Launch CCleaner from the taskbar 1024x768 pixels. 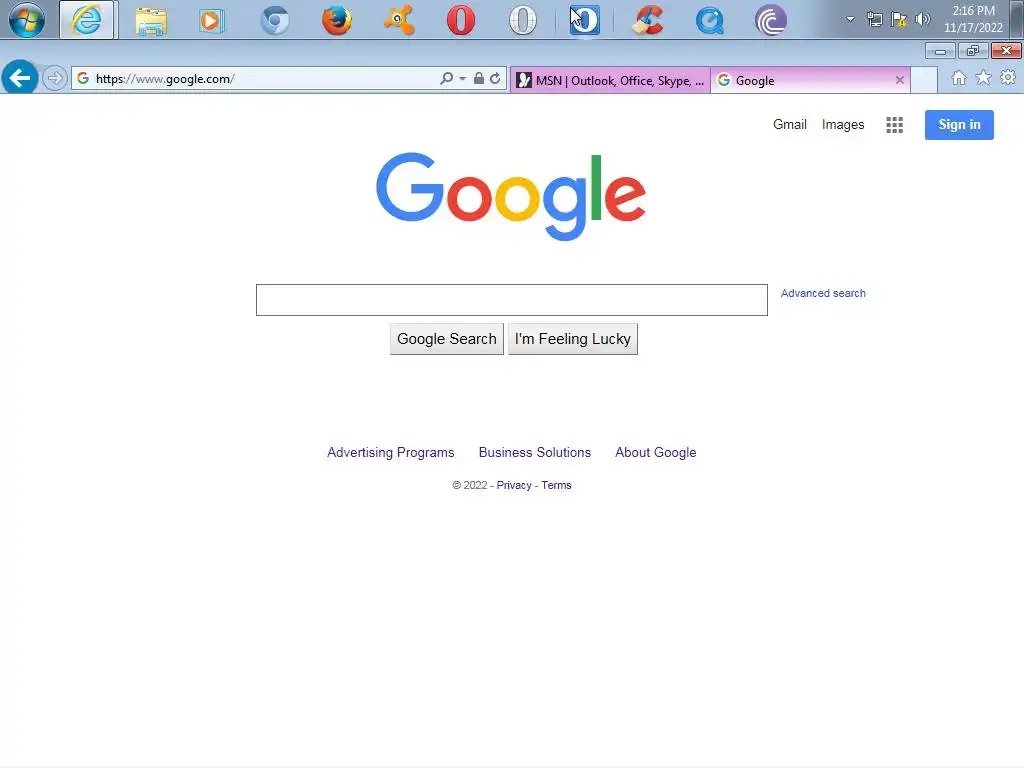point(647,20)
